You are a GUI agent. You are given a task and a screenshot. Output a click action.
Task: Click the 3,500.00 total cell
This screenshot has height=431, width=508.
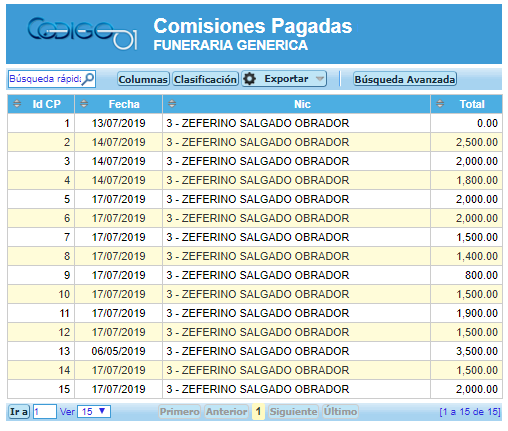click(x=466, y=351)
